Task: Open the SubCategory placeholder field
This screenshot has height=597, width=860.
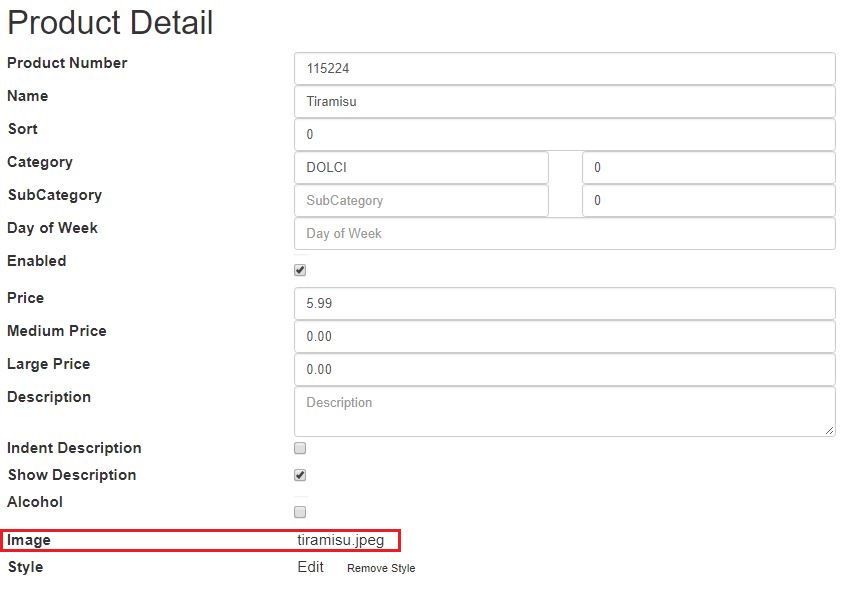Action: click(x=421, y=200)
